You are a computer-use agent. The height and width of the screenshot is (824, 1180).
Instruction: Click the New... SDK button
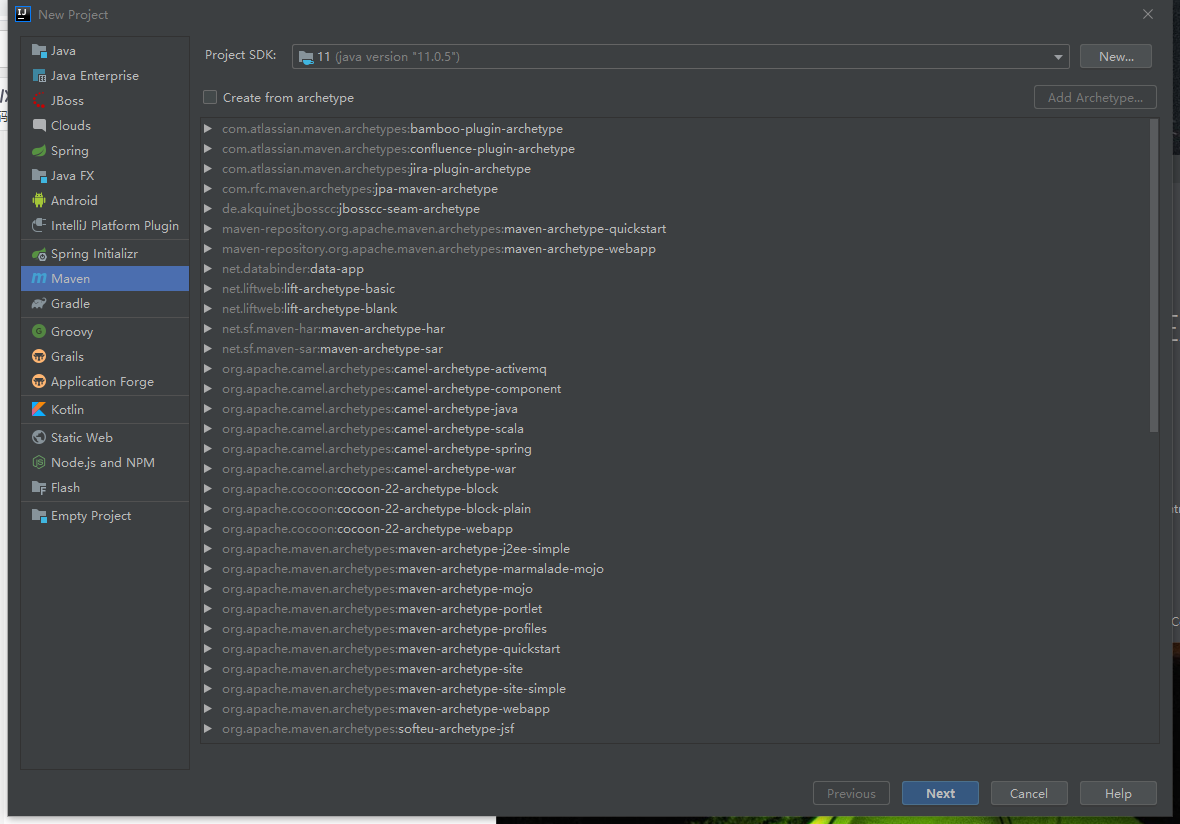click(x=1115, y=56)
